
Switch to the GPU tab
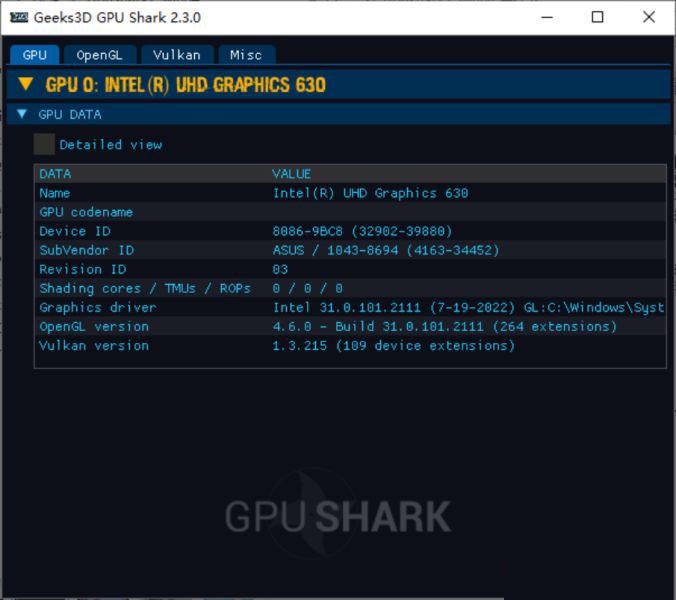point(34,55)
